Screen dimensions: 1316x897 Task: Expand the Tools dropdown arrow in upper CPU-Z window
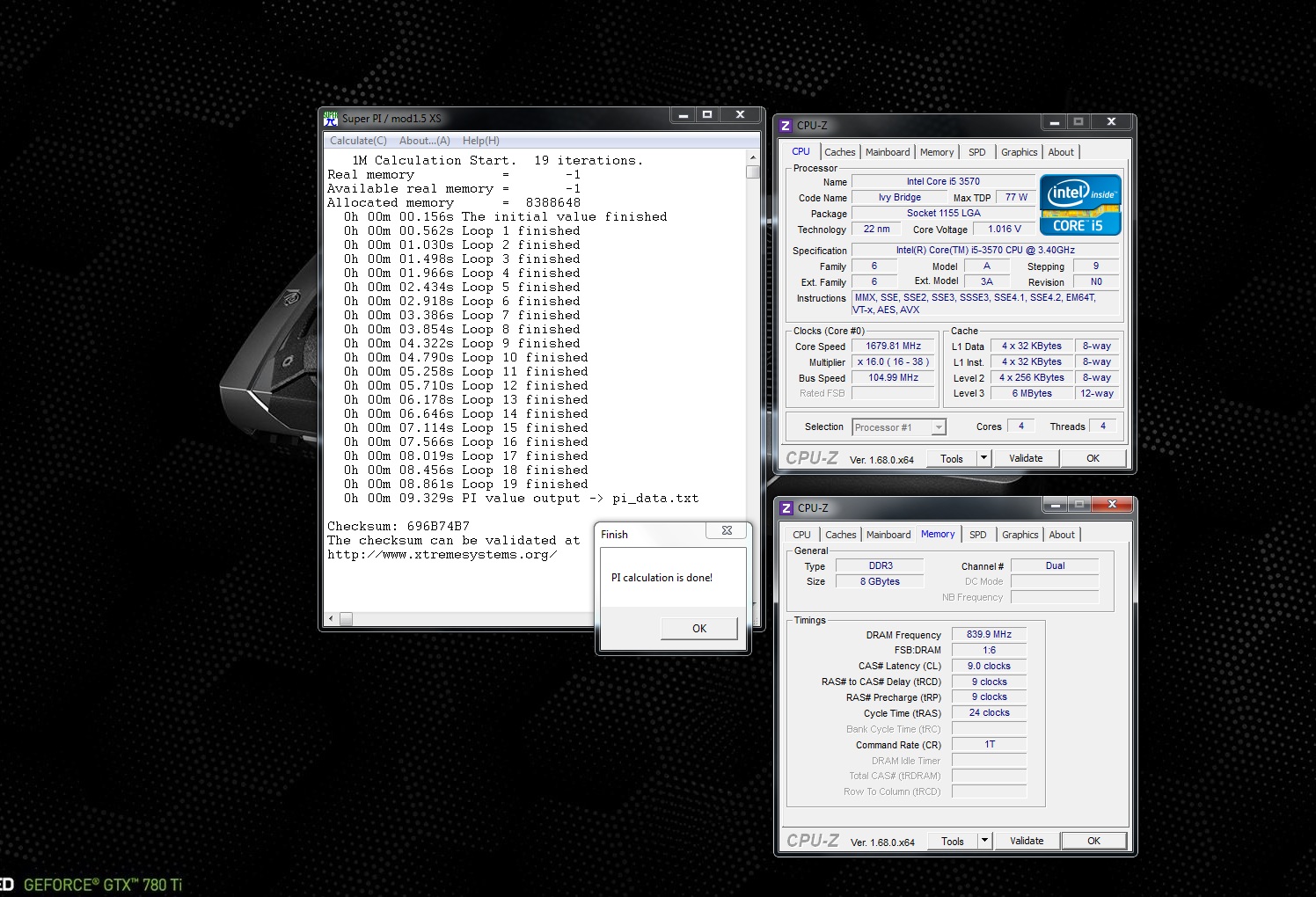(x=984, y=458)
